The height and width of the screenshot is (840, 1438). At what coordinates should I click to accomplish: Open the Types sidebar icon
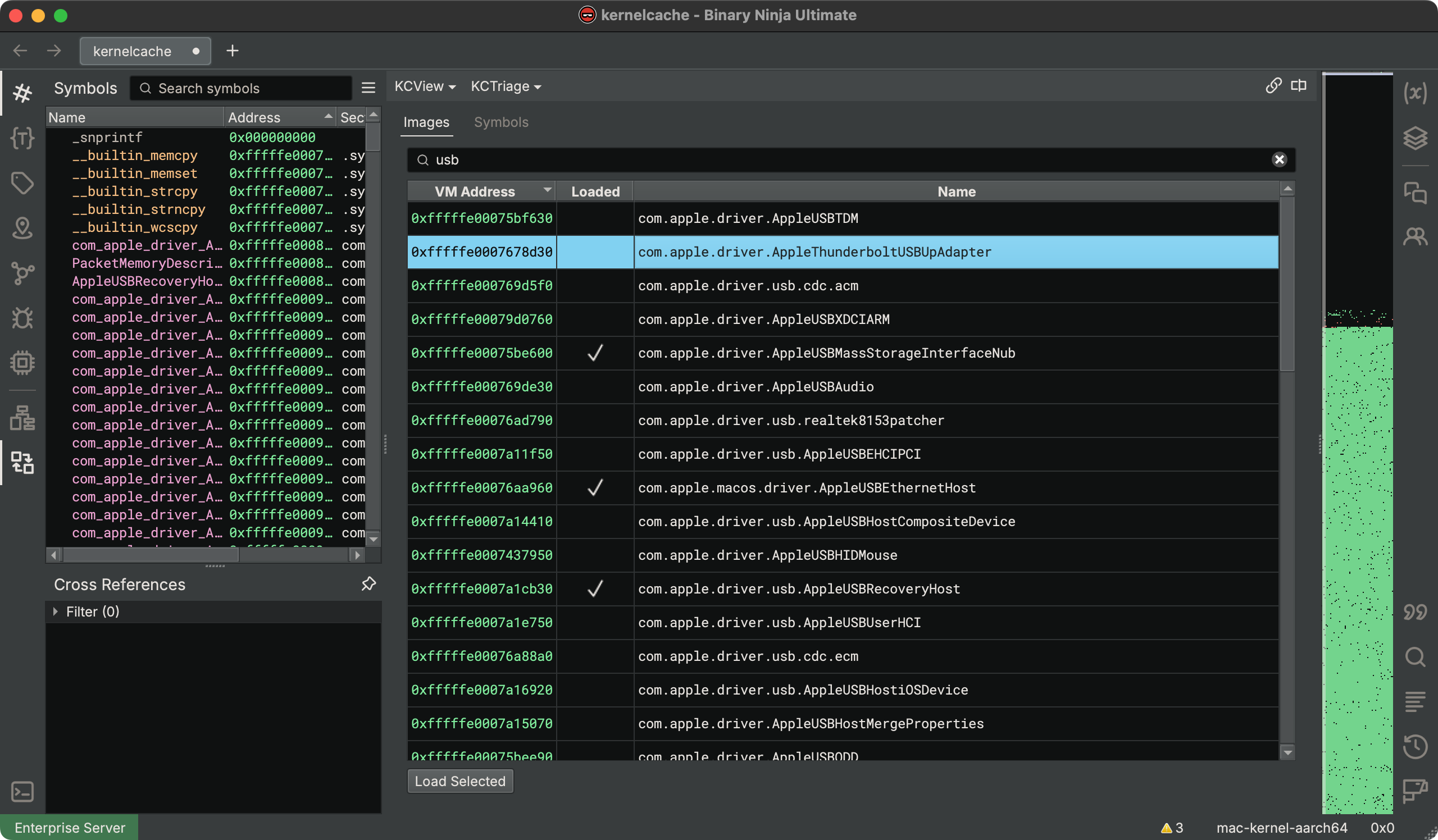tap(22, 138)
